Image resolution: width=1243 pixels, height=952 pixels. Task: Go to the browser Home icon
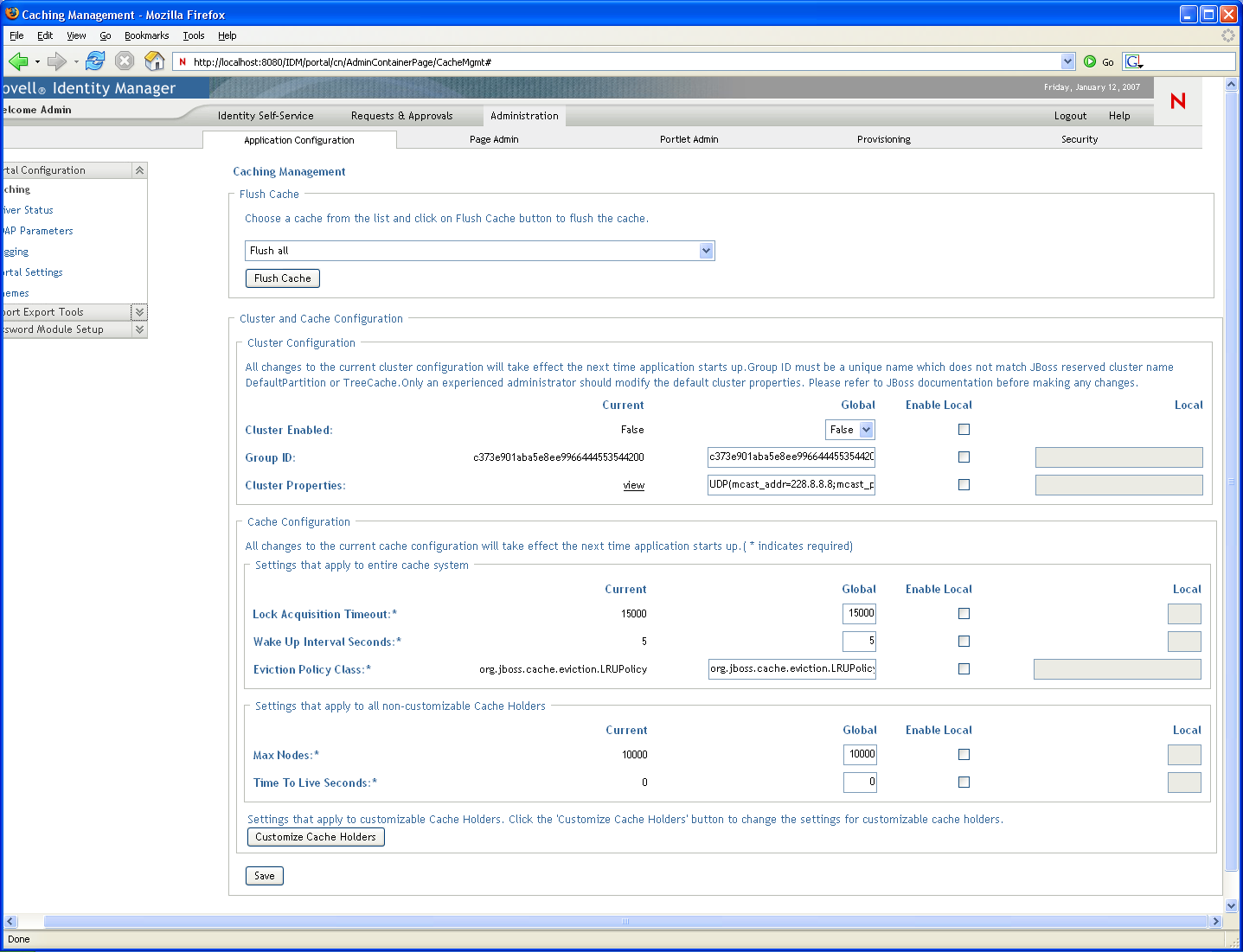[155, 61]
